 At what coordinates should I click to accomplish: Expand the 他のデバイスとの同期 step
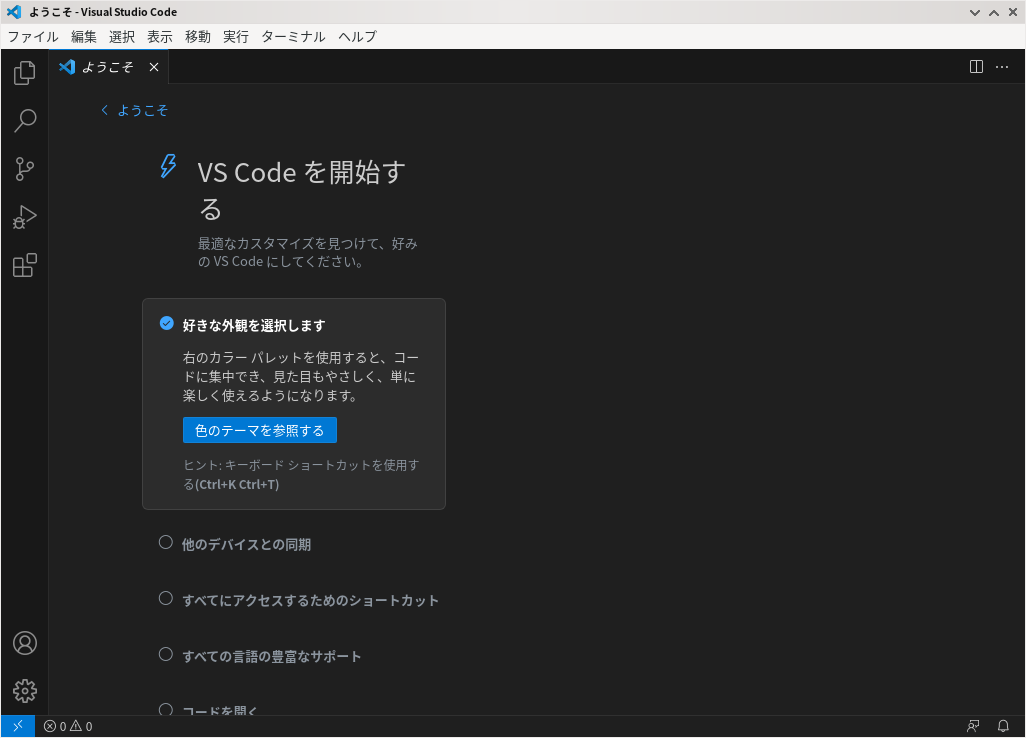(x=246, y=544)
